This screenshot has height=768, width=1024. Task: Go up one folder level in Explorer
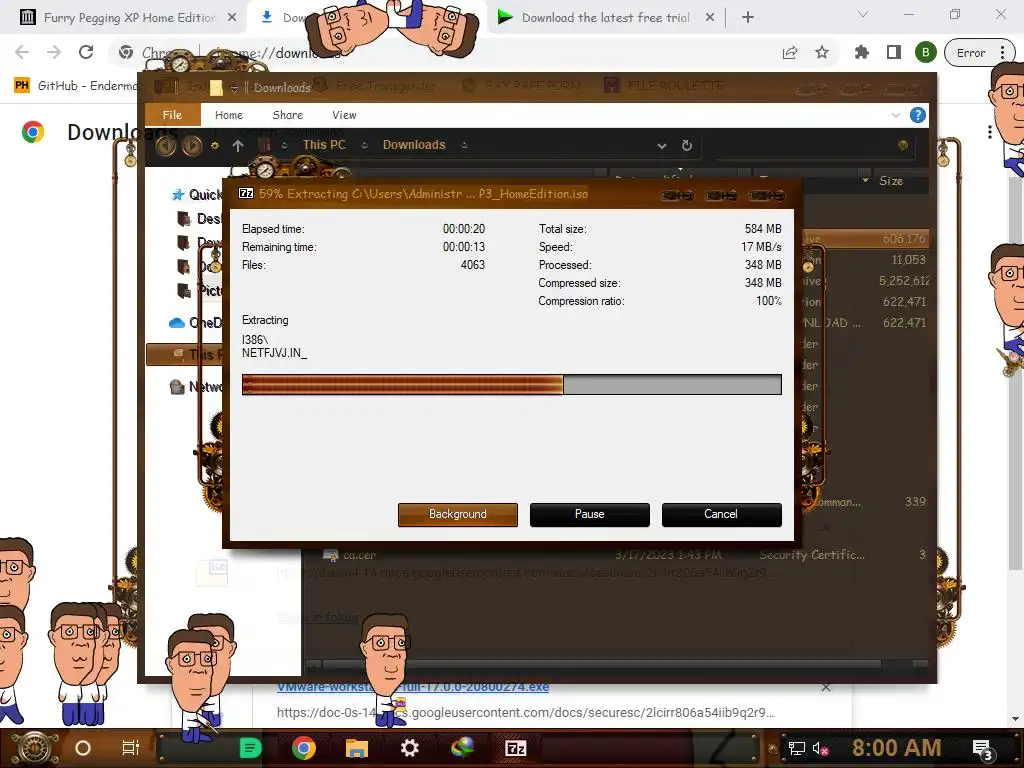[238, 146]
